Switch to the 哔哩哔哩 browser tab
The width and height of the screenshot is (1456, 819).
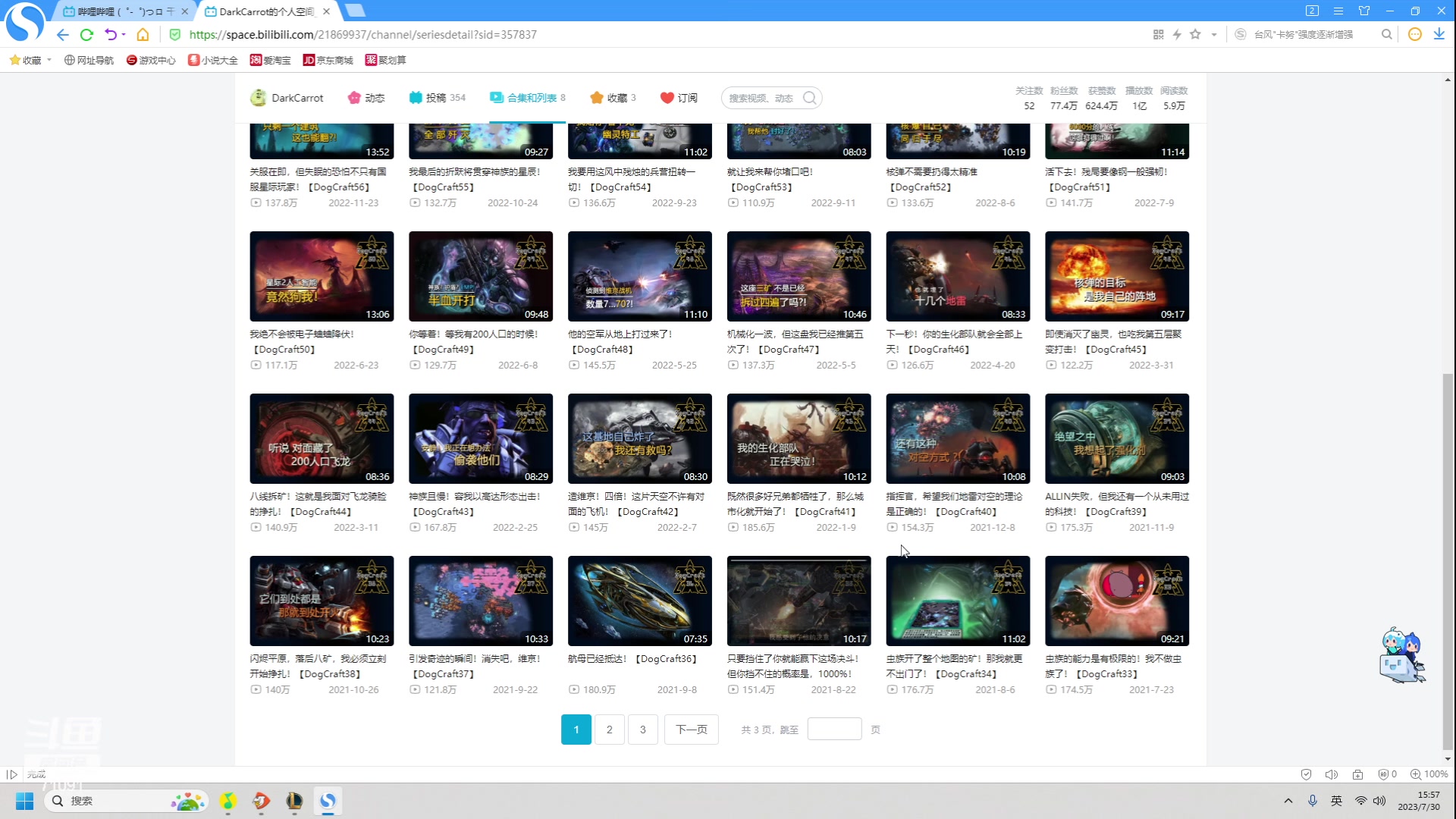124,11
